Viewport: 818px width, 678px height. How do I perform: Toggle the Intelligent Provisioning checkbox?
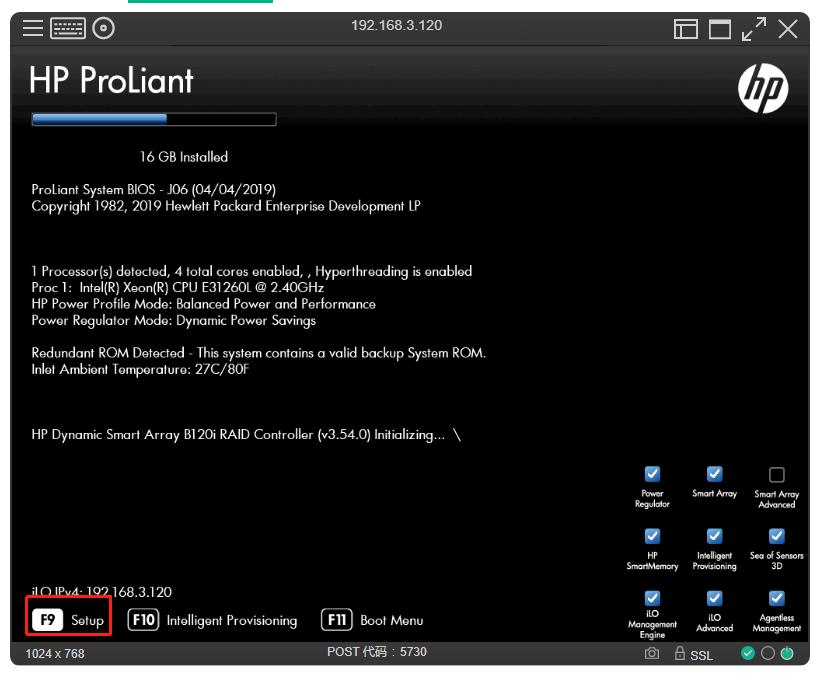[x=714, y=536]
